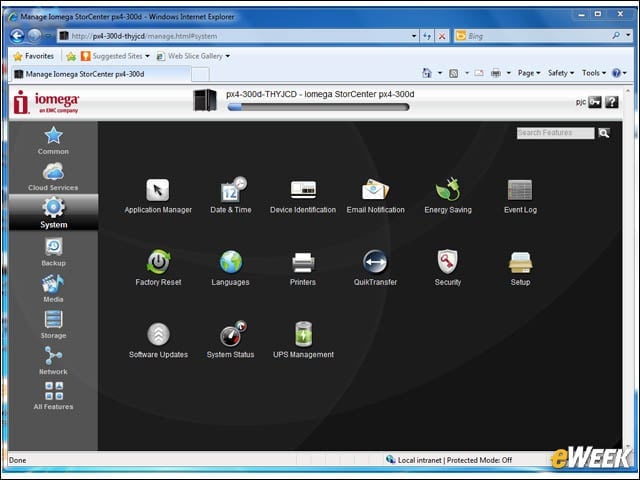Select the Media category in sidebar

tap(53, 288)
